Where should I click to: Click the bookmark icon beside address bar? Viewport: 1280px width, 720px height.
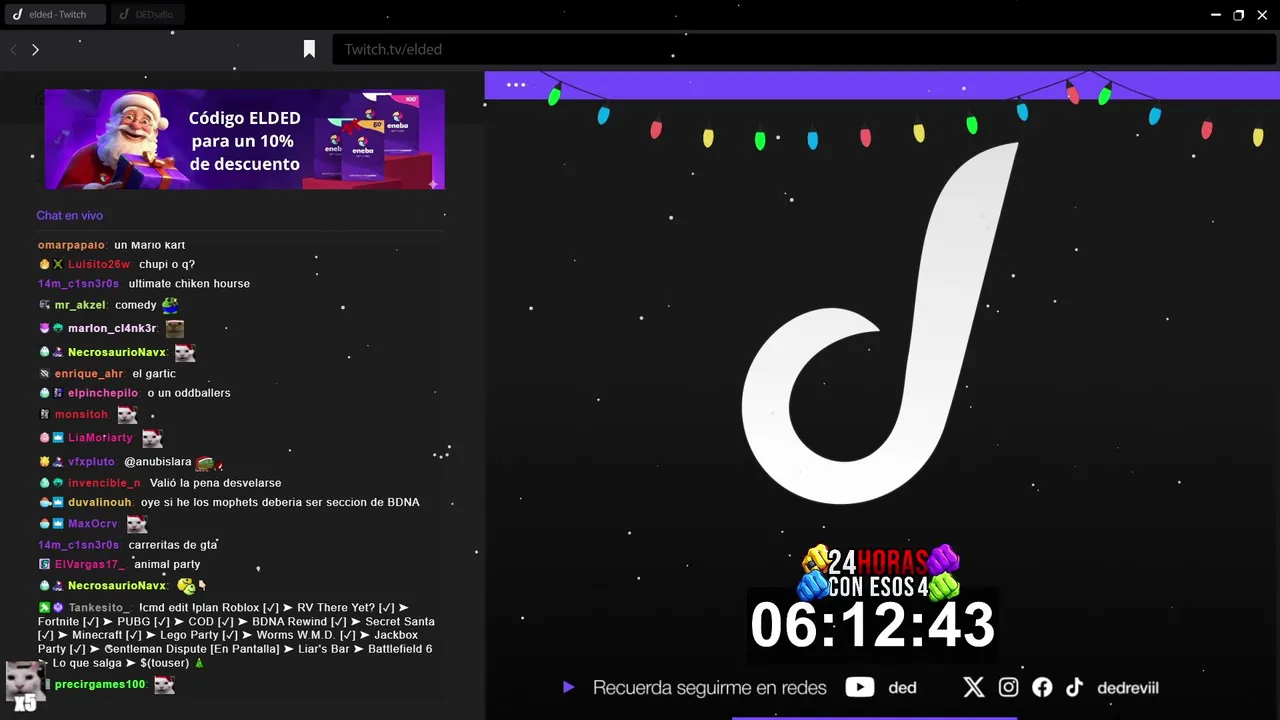[x=309, y=49]
